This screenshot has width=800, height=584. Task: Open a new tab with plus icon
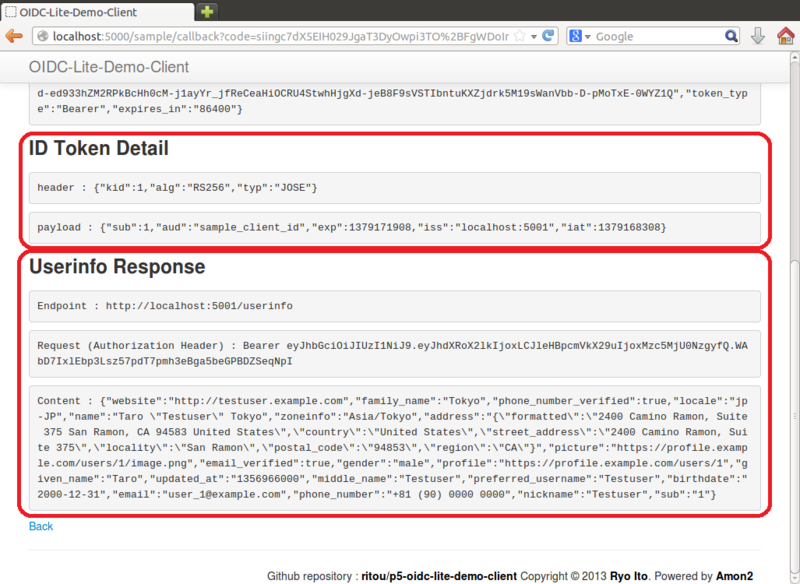point(207,12)
